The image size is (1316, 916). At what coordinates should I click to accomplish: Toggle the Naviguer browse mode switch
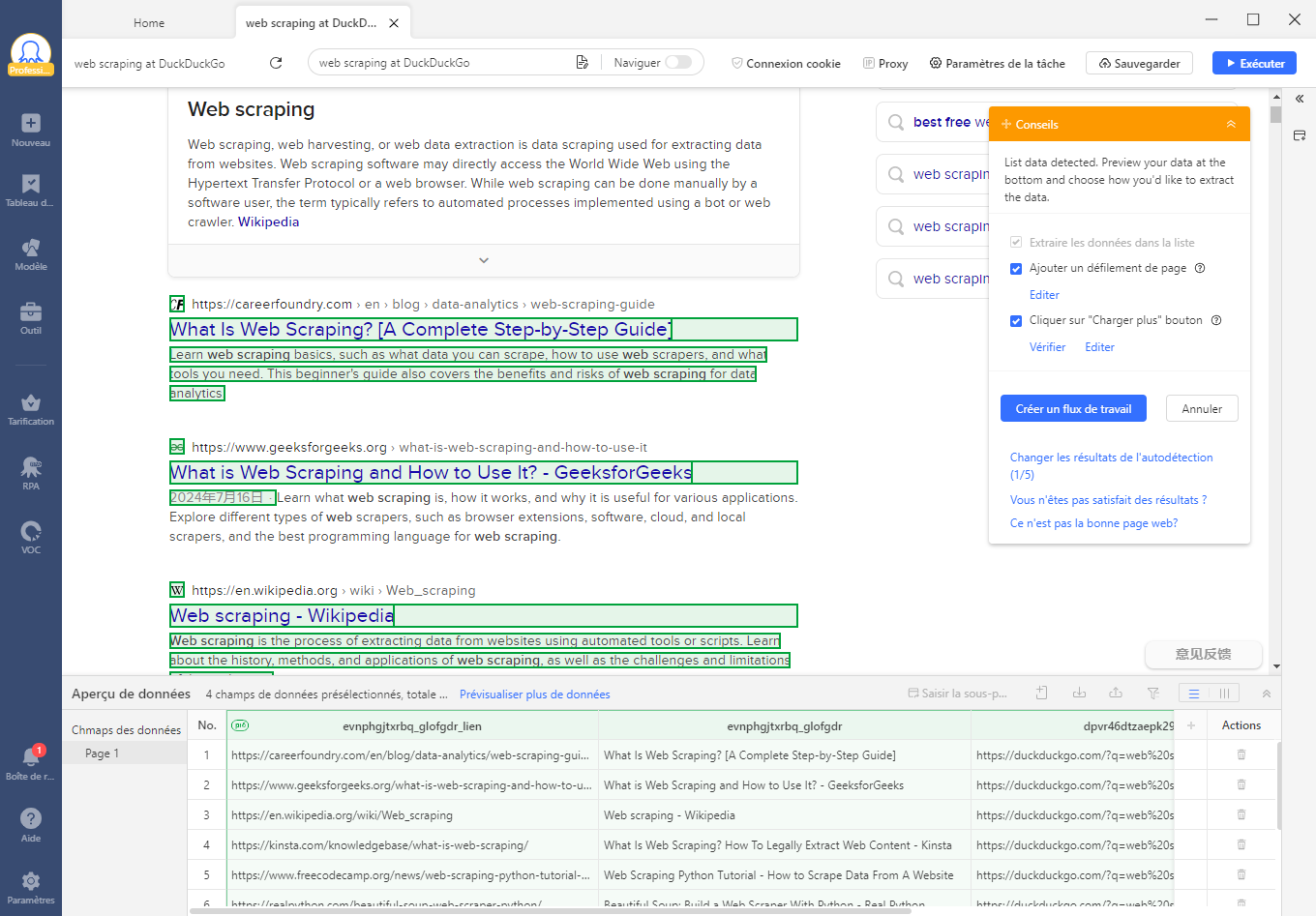pyautogui.click(x=678, y=63)
